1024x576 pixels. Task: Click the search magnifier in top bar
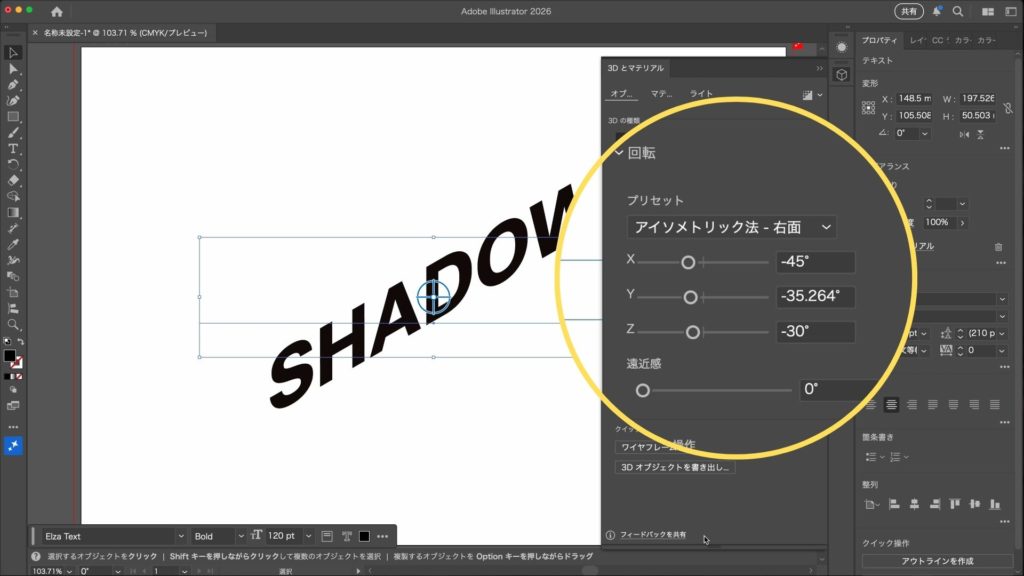tap(958, 12)
